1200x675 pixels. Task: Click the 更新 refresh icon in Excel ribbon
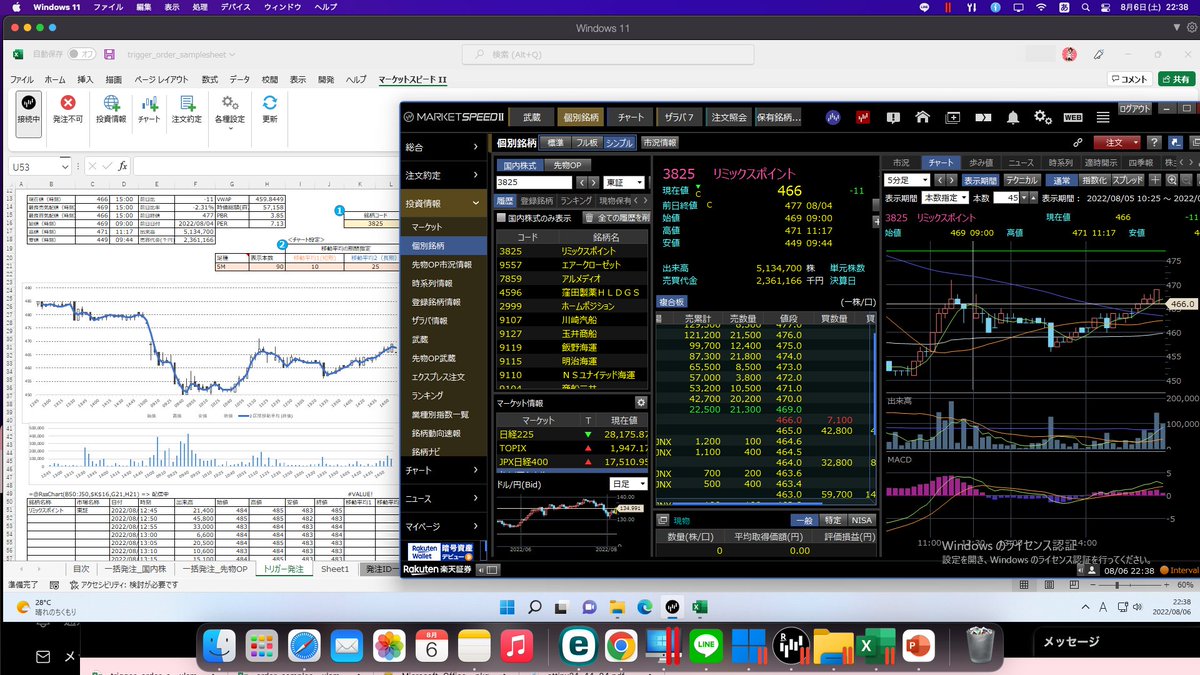click(269, 102)
